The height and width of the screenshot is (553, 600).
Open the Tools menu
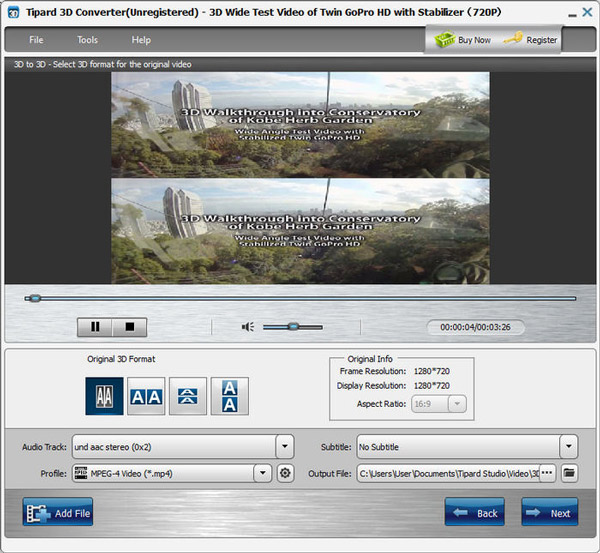click(x=87, y=40)
